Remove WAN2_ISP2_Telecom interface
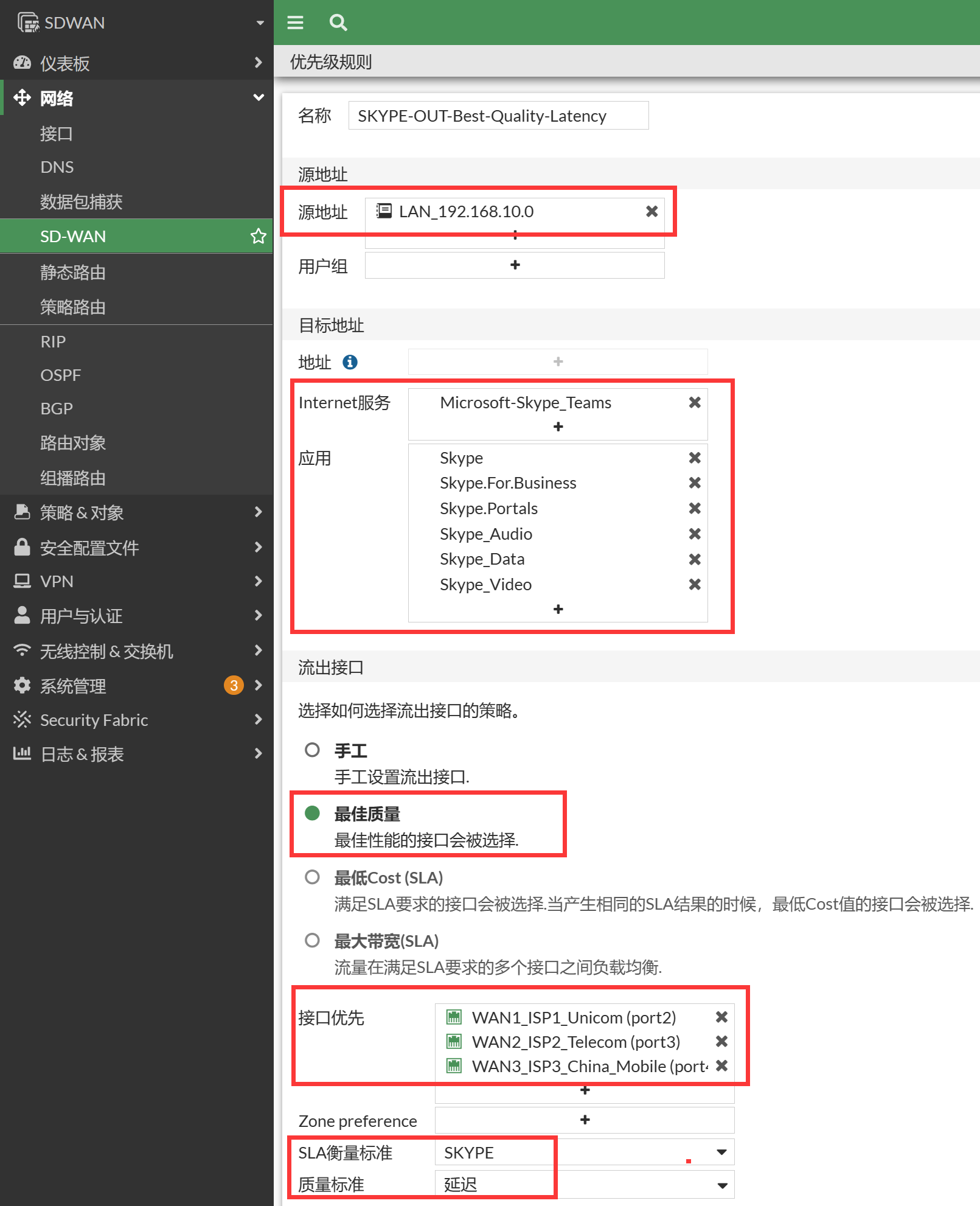 click(x=721, y=1041)
